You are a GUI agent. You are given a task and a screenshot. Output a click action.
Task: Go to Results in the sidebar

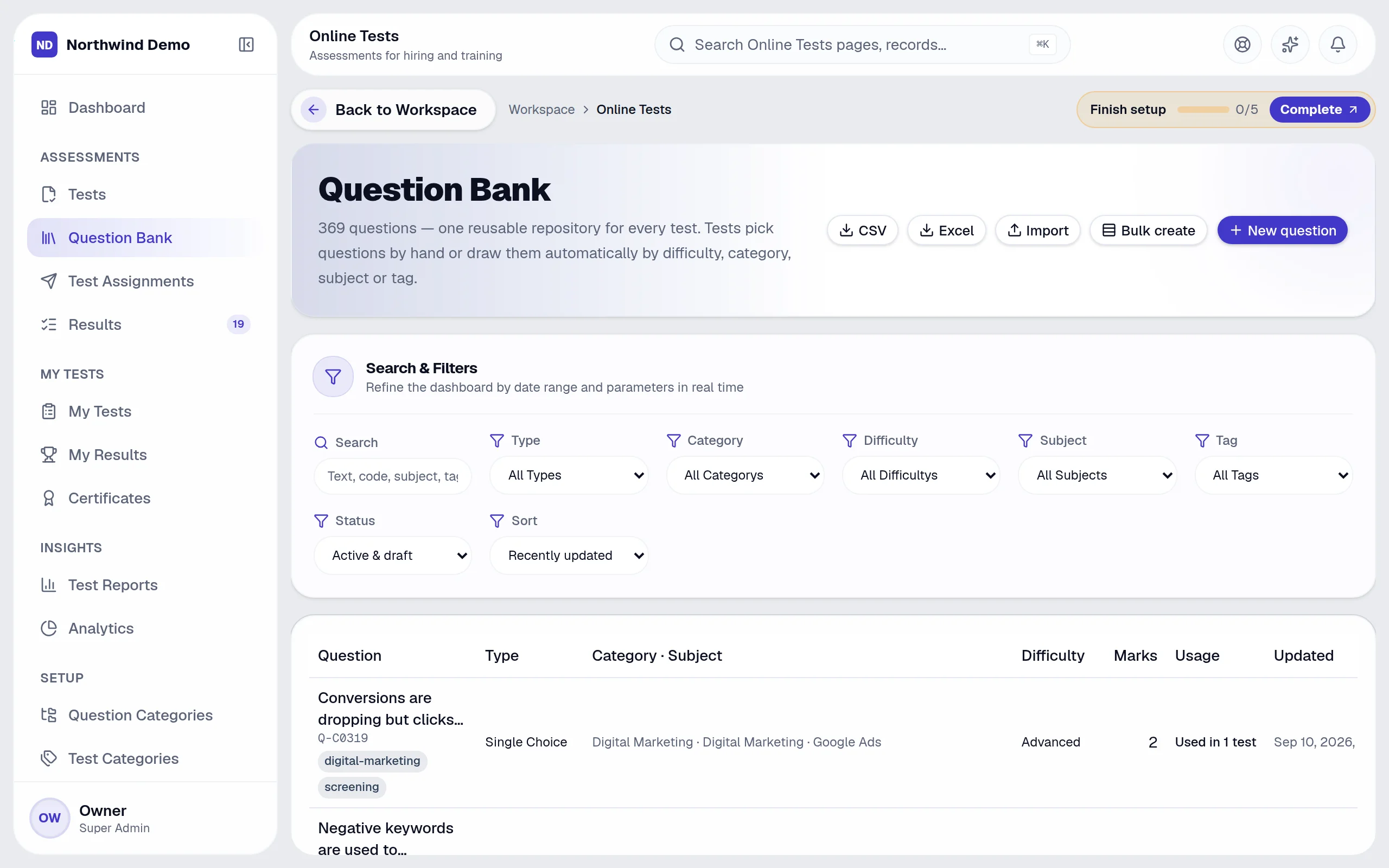[145, 324]
